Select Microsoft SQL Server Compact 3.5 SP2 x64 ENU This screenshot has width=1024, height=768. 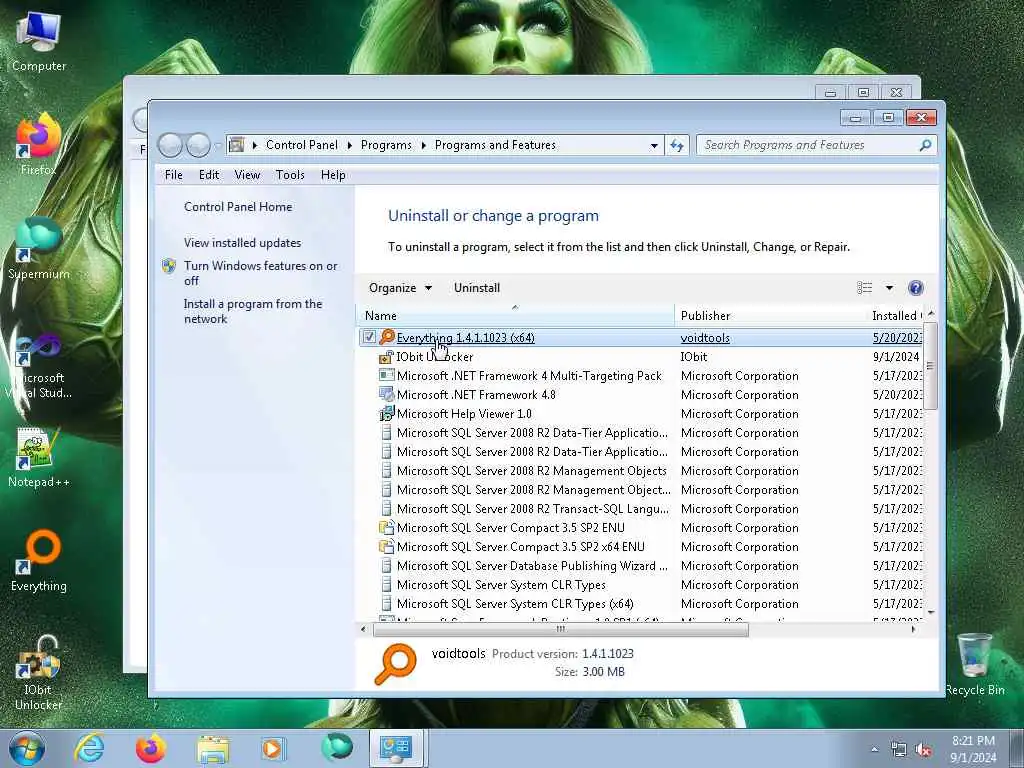click(x=640, y=547)
